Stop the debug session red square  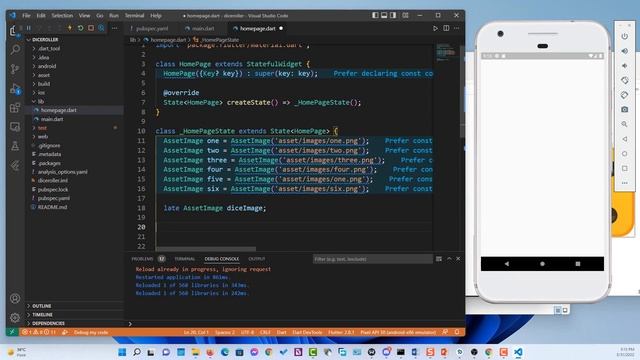click(x=91, y=28)
